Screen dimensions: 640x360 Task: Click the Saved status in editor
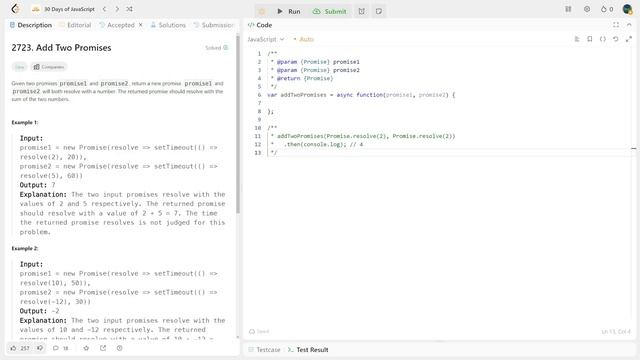259,331
